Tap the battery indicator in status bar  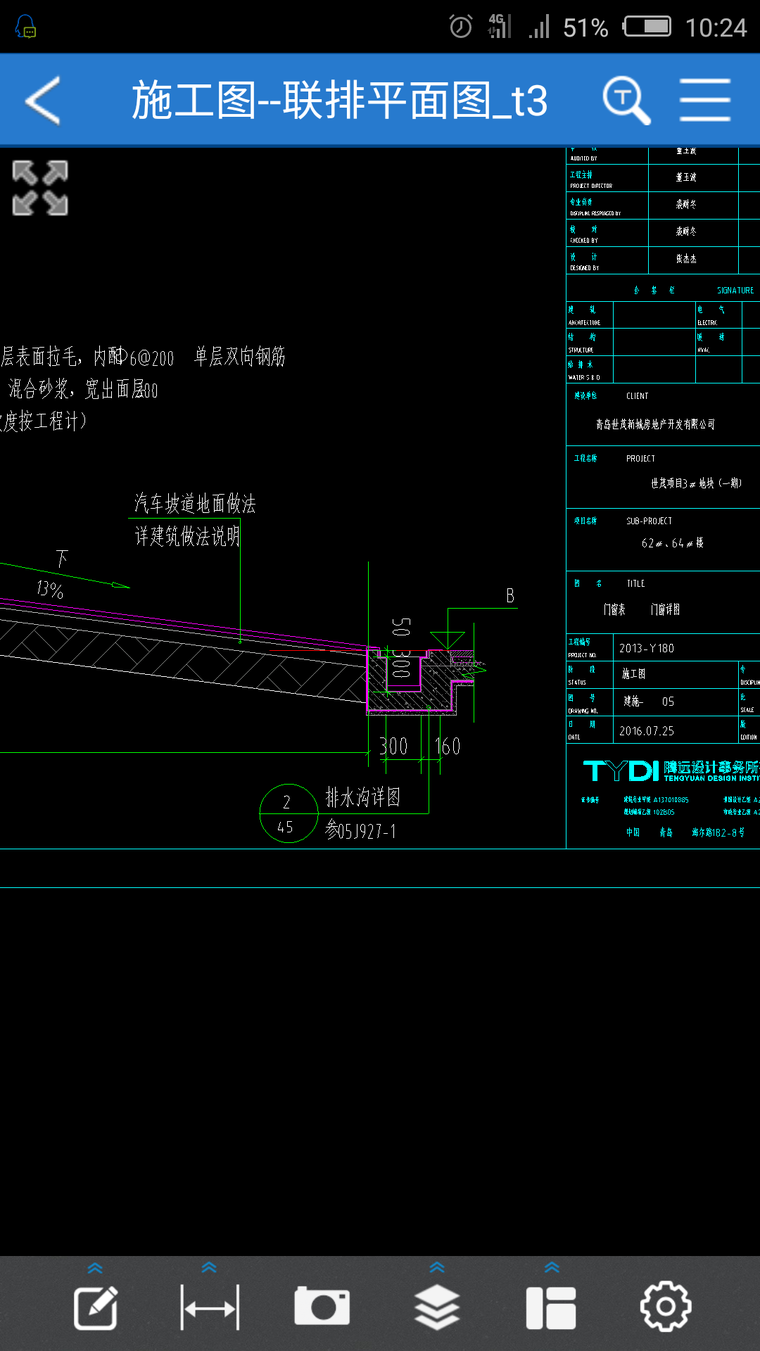pos(646,27)
